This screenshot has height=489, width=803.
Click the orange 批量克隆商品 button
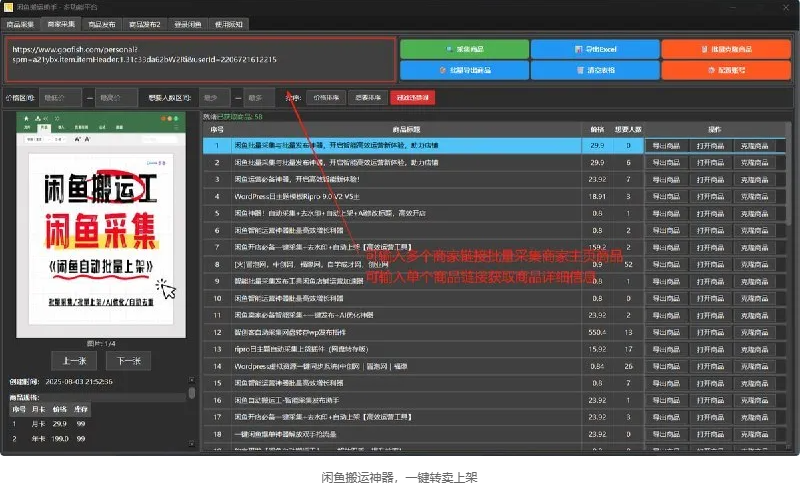[x=726, y=49]
